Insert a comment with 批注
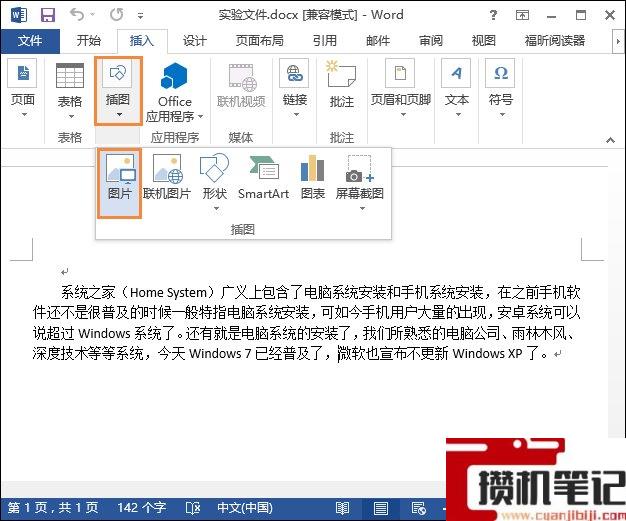Image resolution: width=626 pixels, height=521 pixels. [342, 85]
